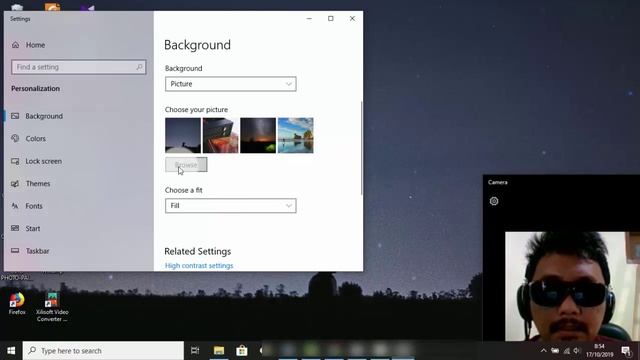Screen dimensions: 640x360
Task: Open the Themes settings page
Action: tap(38, 184)
